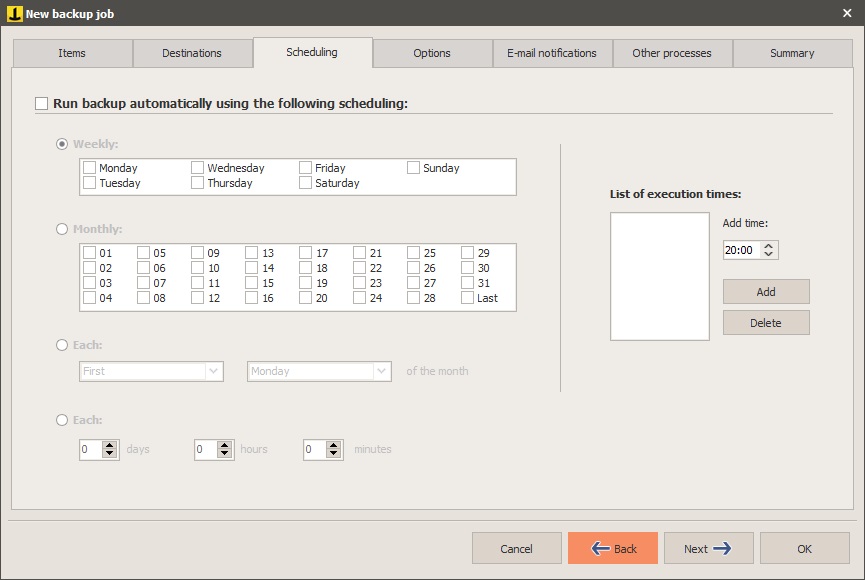This screenshot has width=865, height=580.
Task: Open the E-mail notifications tab
Action: pyautogui.click(x=552, y=52)
